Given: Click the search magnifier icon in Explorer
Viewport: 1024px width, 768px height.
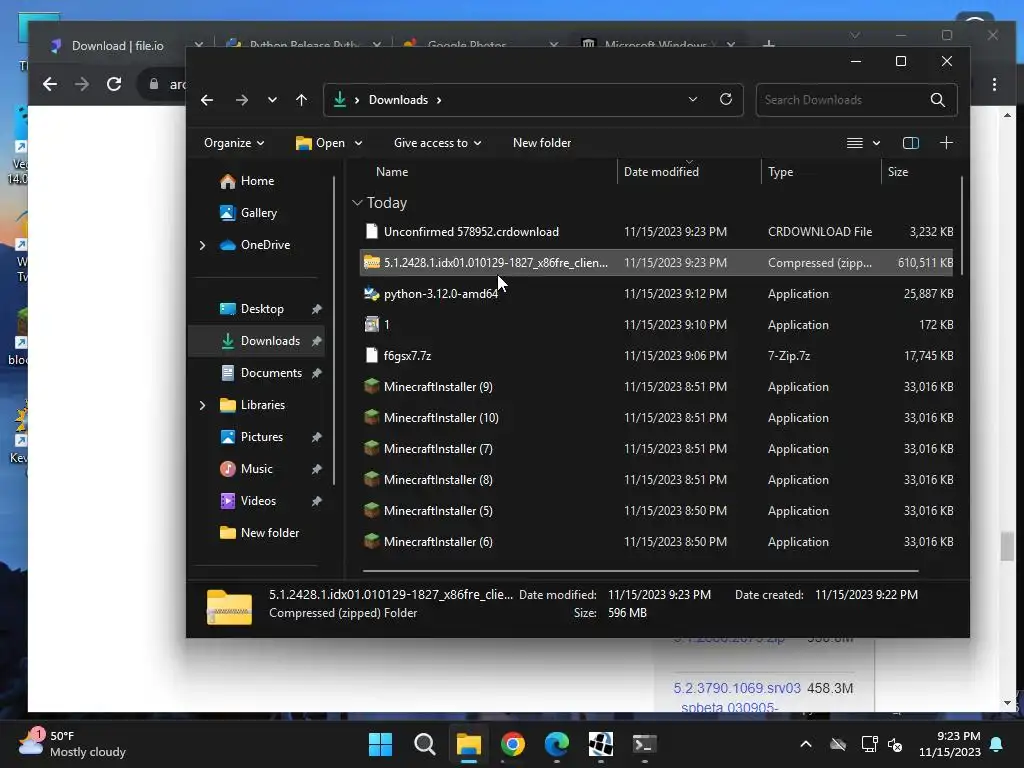Looking at the screenshot, I should tap(938, 100).
